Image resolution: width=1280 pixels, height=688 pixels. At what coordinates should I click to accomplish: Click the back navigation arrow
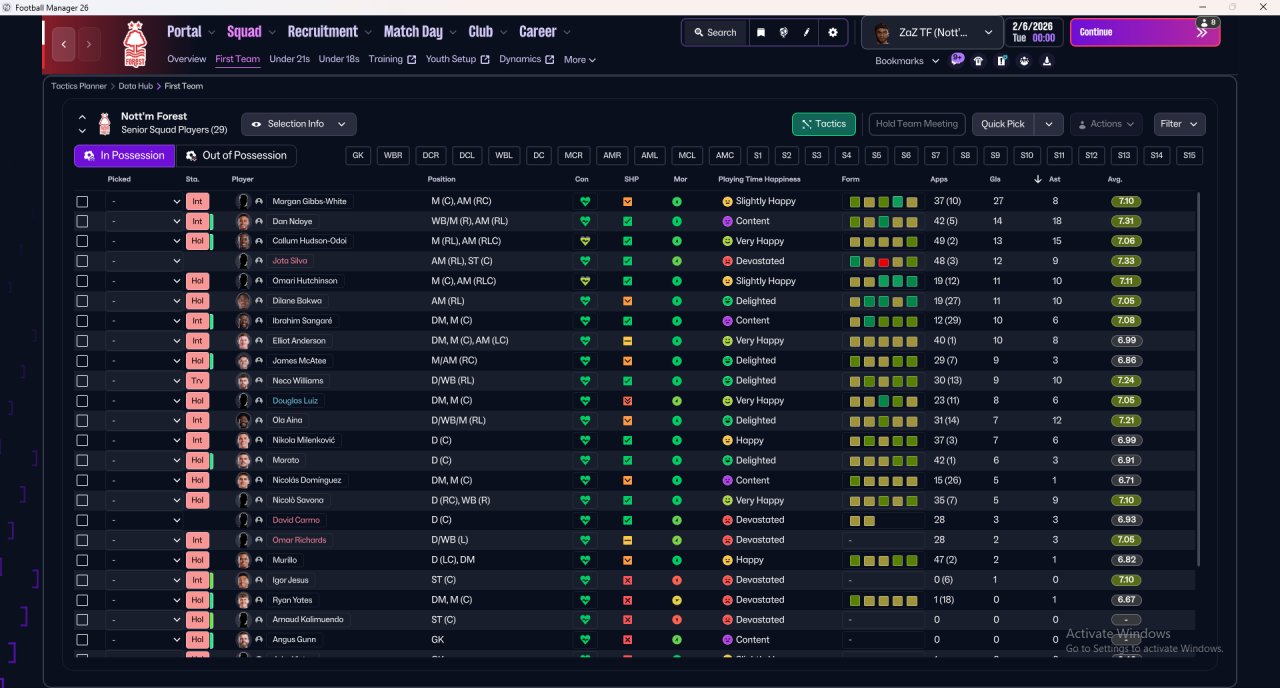pos(65,44)
